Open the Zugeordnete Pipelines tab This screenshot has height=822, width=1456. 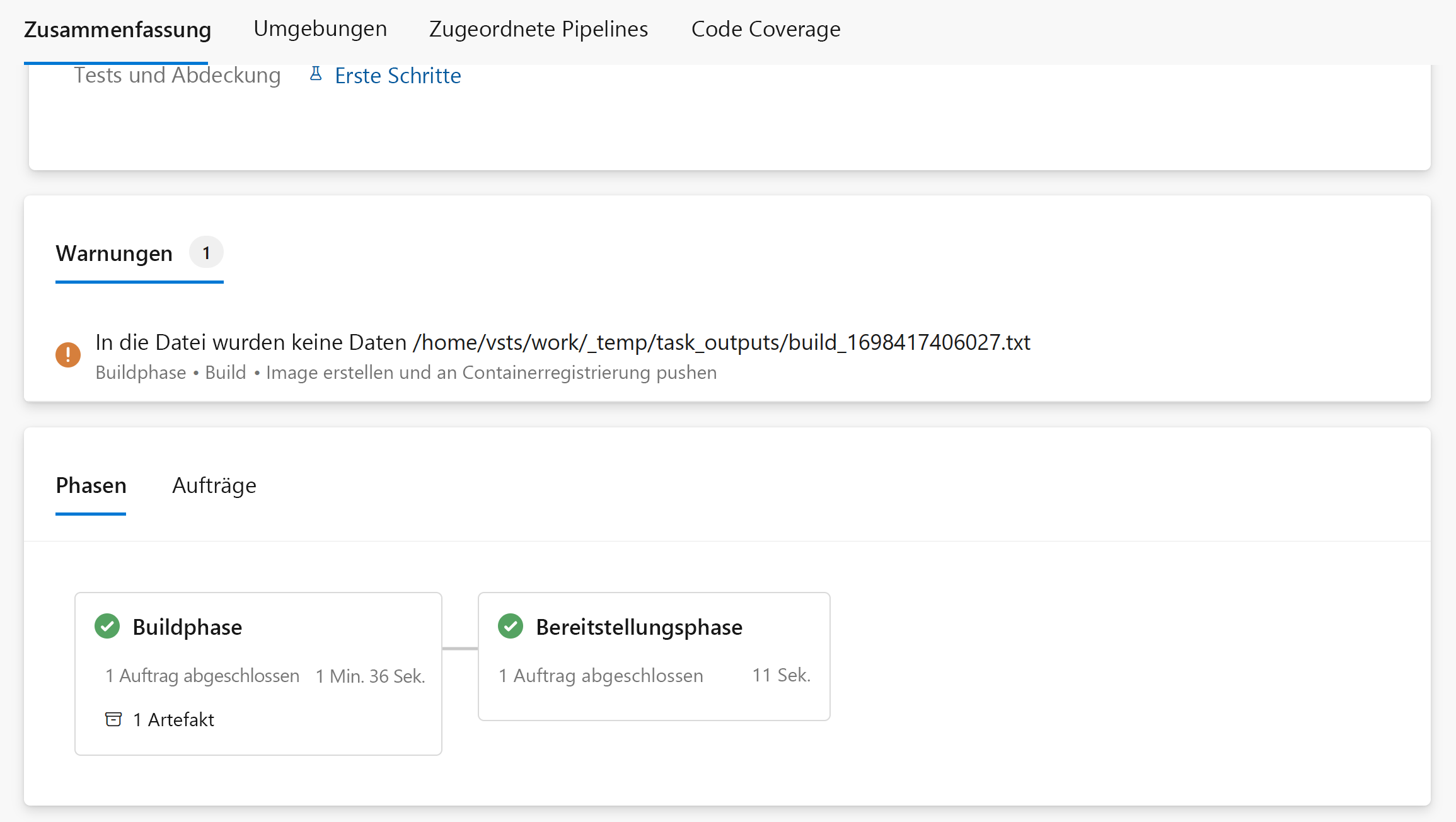[x=538, y=29]
